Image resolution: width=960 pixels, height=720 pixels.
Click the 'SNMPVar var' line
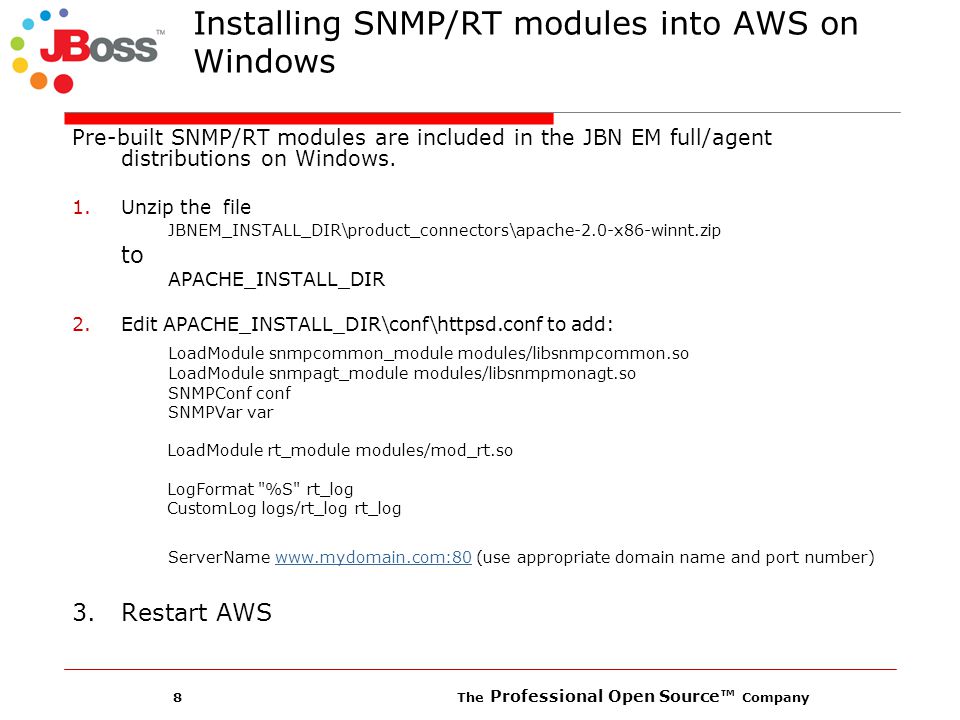click(x=220, y=412)
